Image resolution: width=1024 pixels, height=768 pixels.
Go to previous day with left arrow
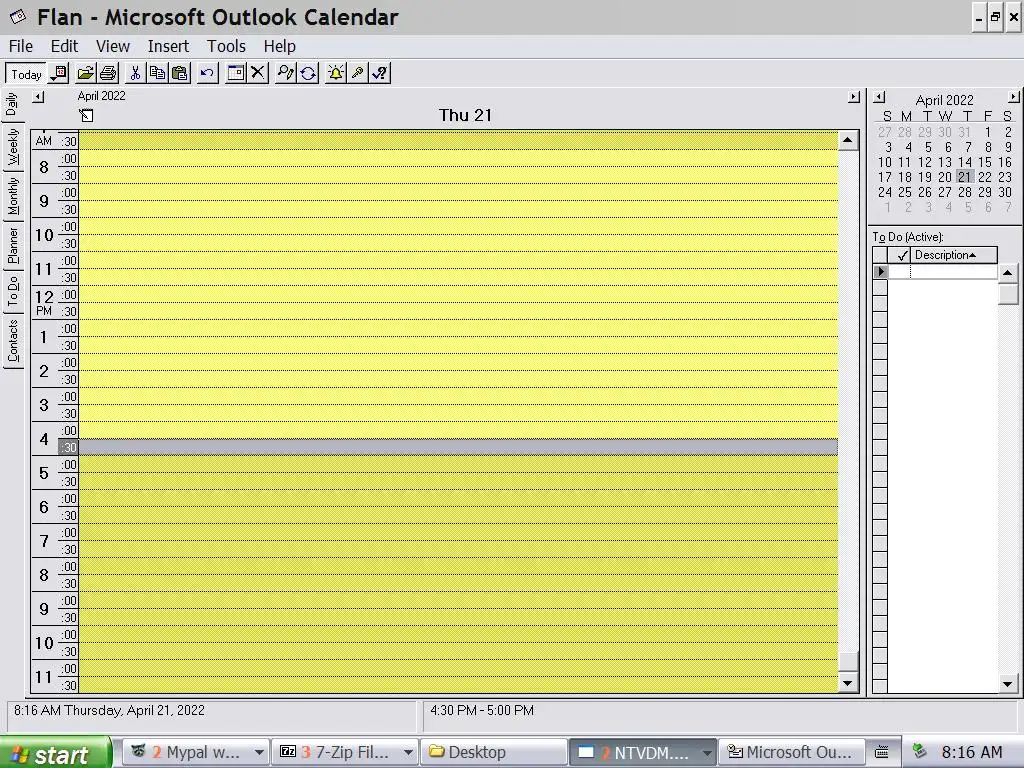point(39,97)
